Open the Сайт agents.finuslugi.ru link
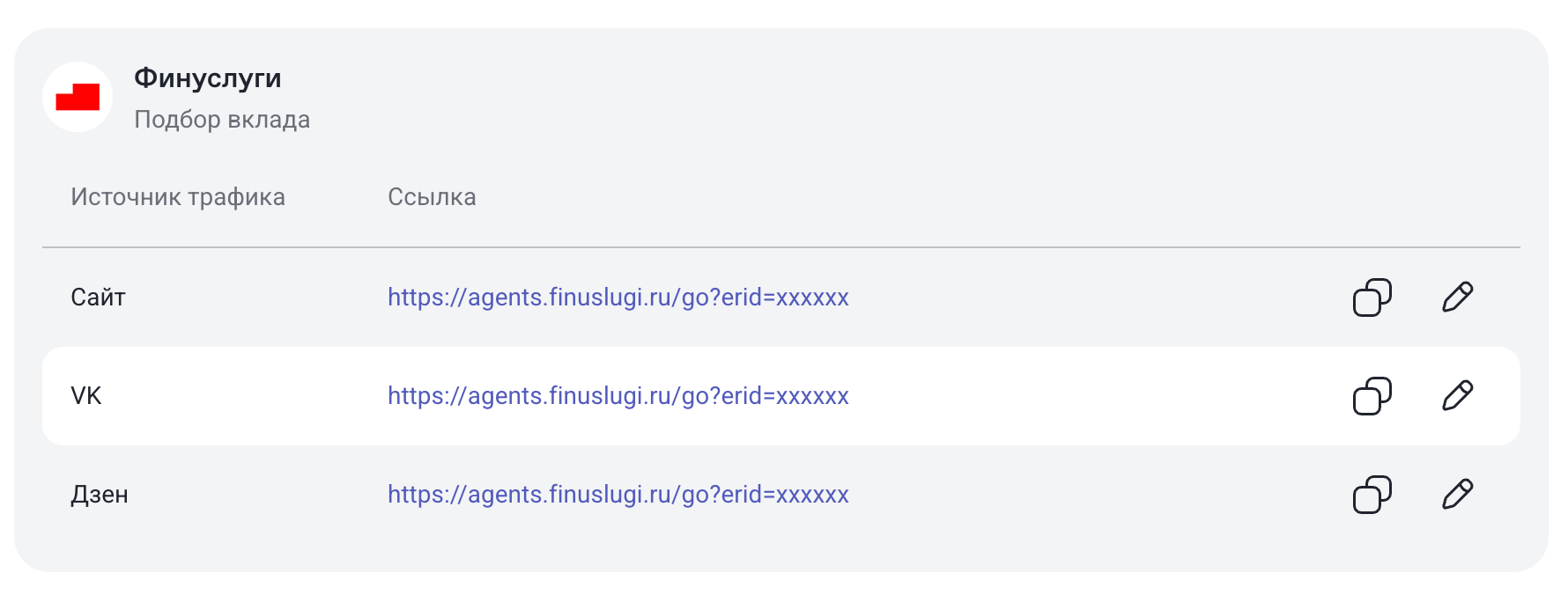 [618, 297]
